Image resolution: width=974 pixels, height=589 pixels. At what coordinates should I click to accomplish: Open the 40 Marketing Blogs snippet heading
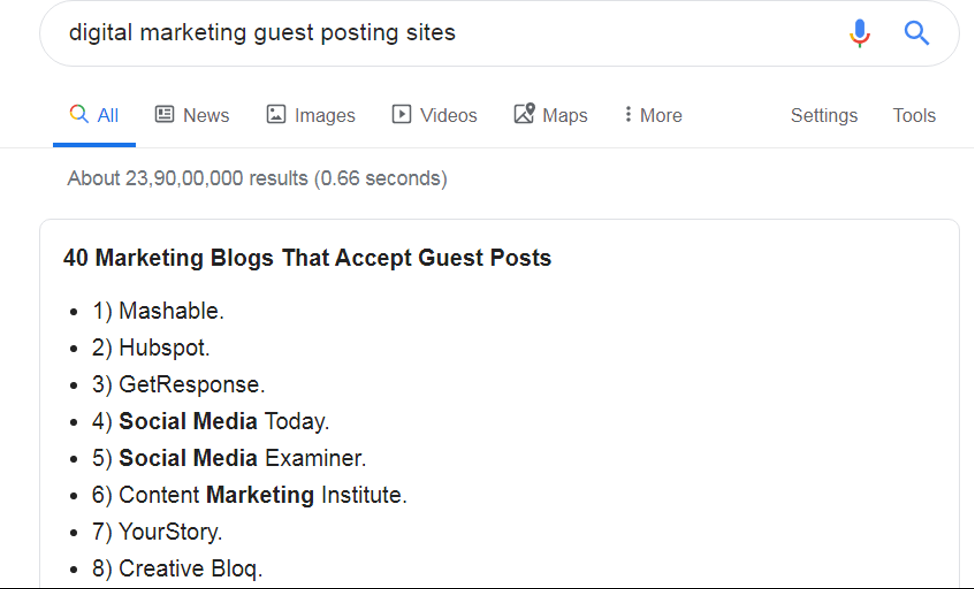[x=306, y=258]
